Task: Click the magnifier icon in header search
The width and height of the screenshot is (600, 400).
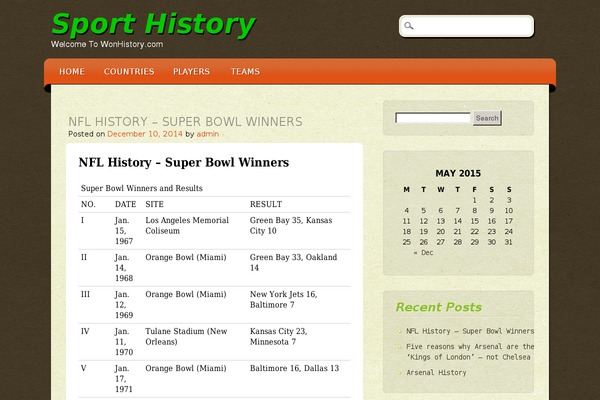Action: pyautogui.click(x=409, y=26)
